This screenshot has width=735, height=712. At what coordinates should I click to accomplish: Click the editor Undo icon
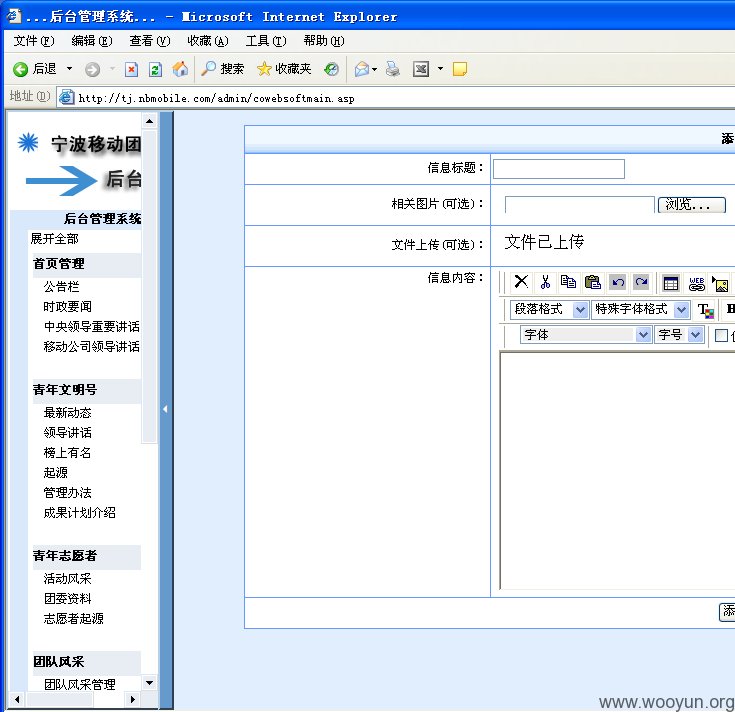(x=618, y=282)
